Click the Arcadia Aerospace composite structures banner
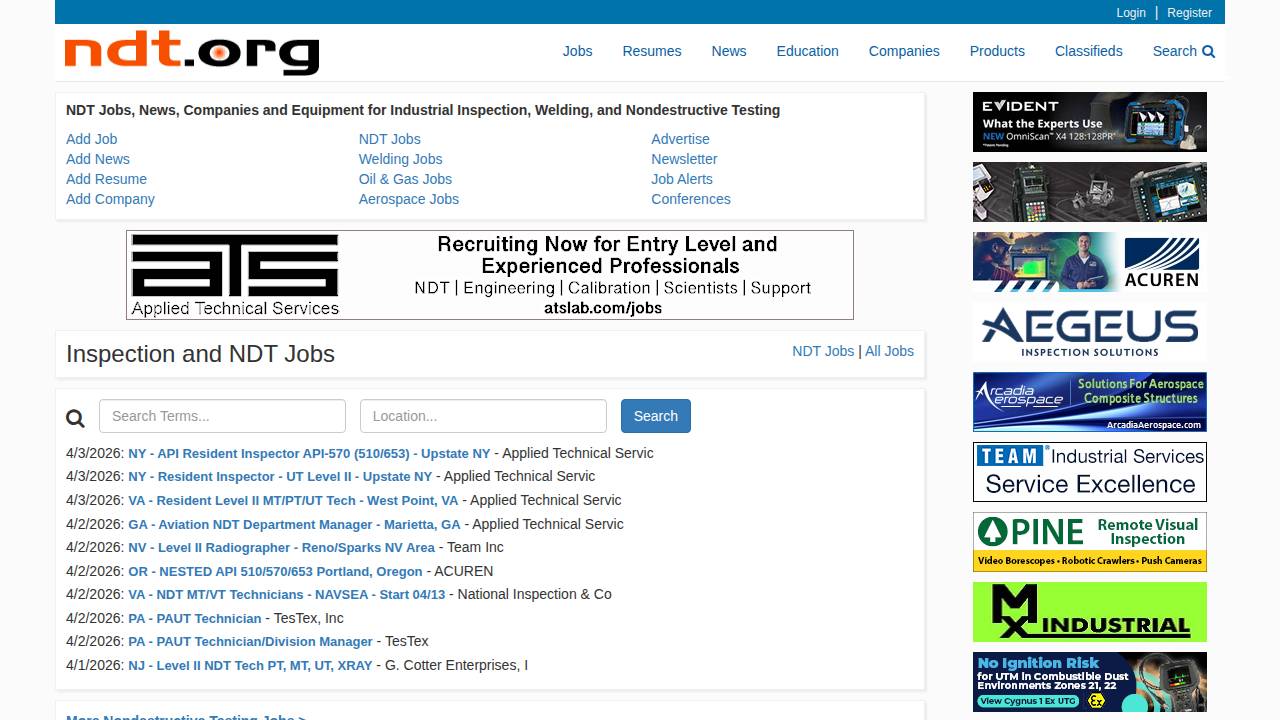 point(1089,401)
